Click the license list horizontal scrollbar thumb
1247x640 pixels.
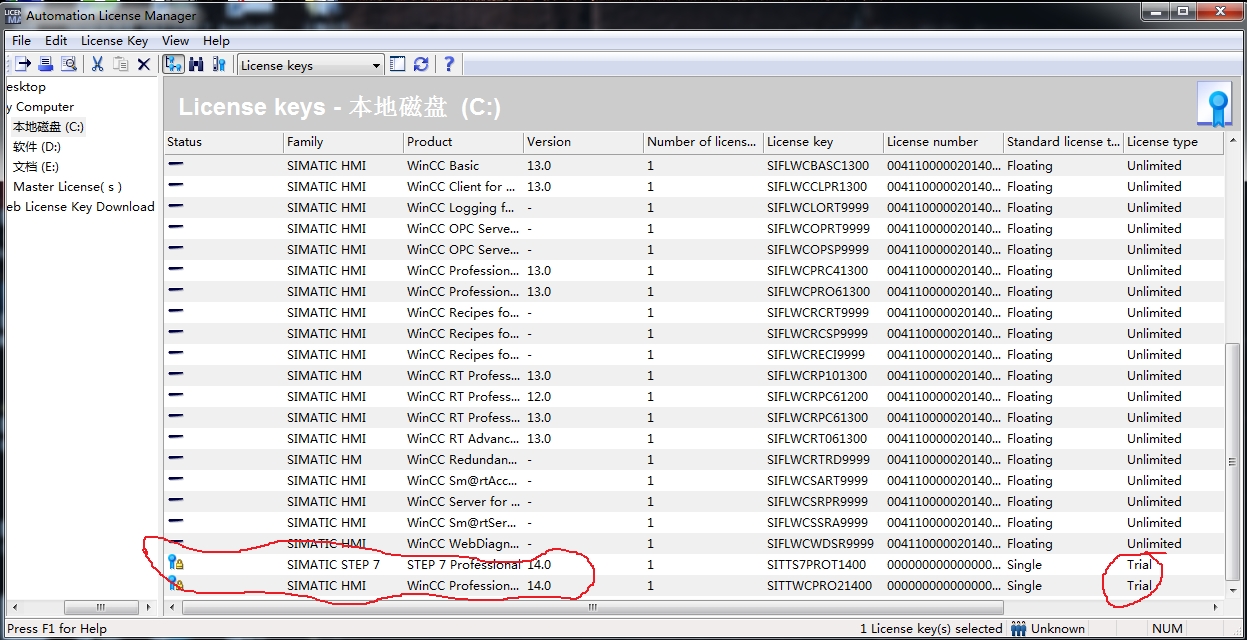coord(592,607)
